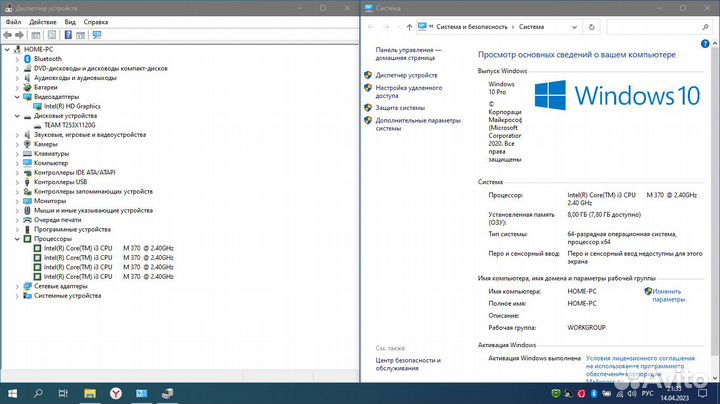Image resolution: width=720 pixels, height=404 pixels.
Task: Click the Очереди печати printer icon
Action: 27,219
